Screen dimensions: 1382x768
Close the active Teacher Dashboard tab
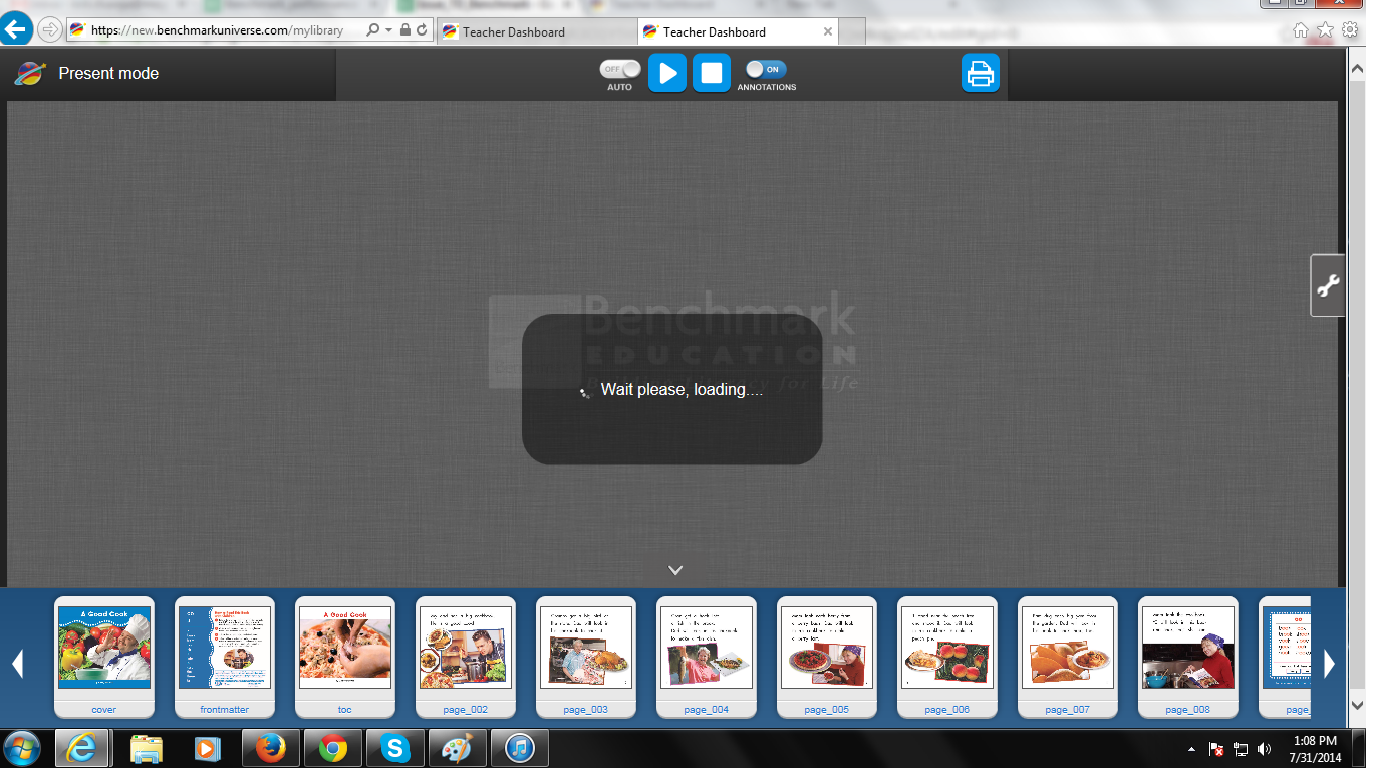828,31
